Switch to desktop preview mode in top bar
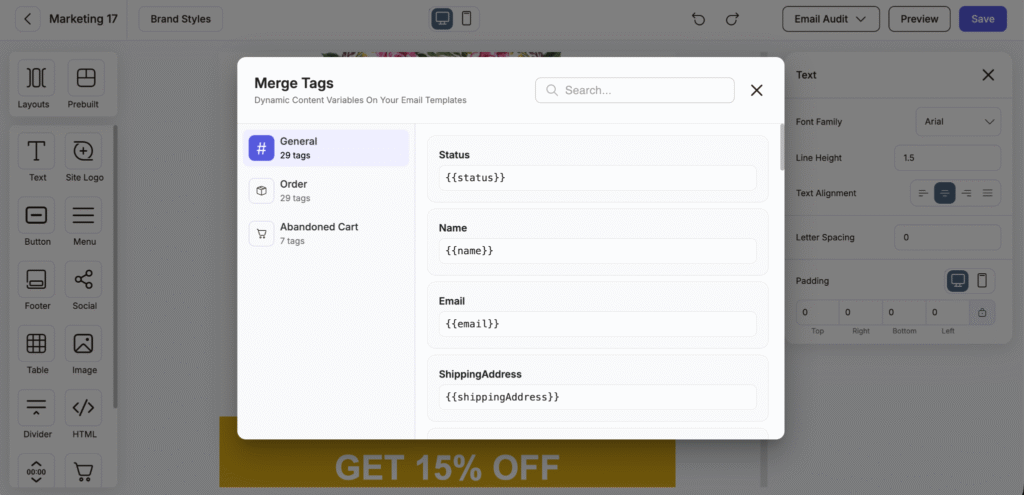1024x495 pixels. click(x=442, y=19)
